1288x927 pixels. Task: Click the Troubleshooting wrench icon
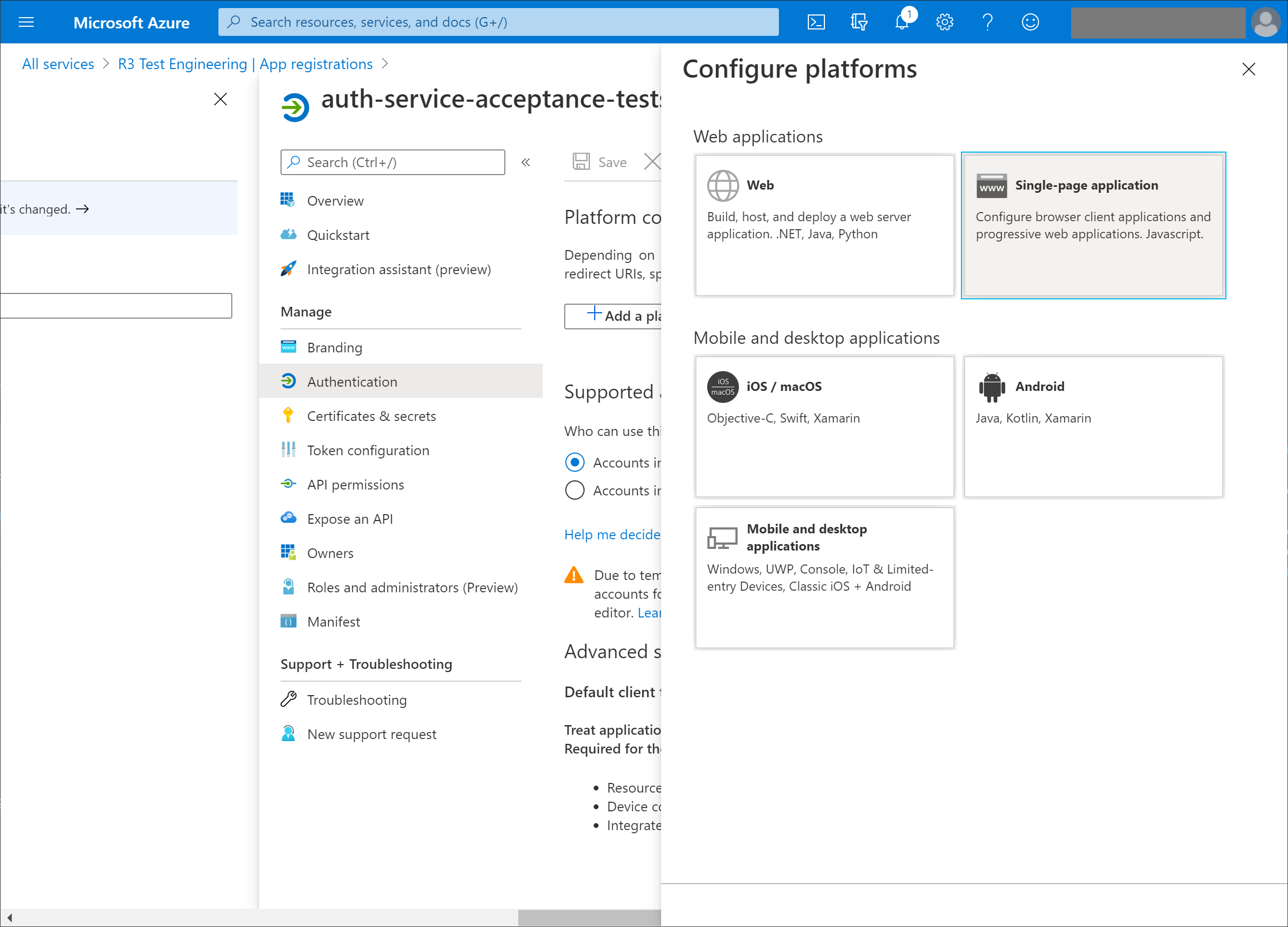(288, 699)
